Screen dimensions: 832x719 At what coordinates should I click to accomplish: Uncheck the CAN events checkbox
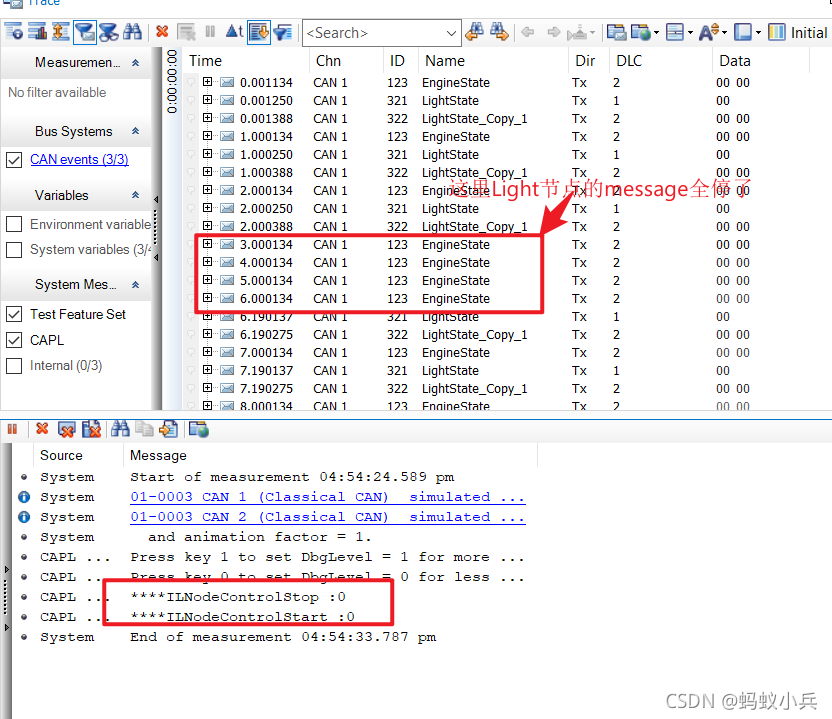click(14, 160)
